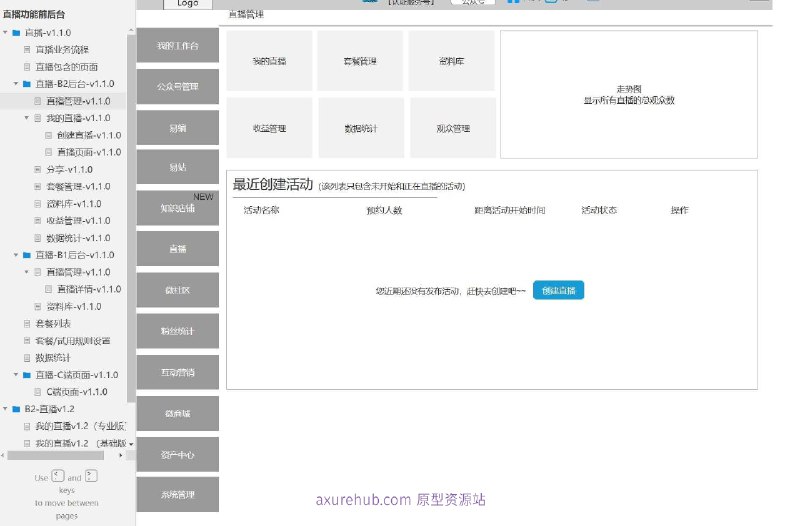Open 创建直播-v1.1.0 in the page tree

click(89, 135)
